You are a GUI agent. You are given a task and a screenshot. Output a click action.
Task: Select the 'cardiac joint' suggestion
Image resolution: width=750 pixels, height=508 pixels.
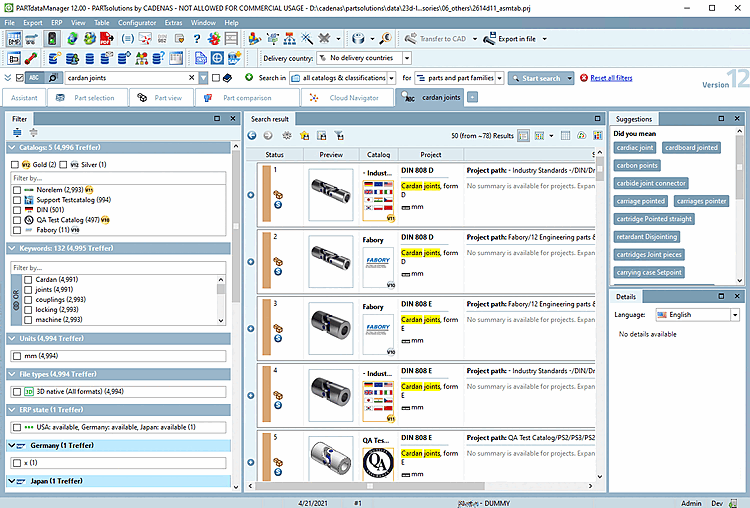[637, 147]
